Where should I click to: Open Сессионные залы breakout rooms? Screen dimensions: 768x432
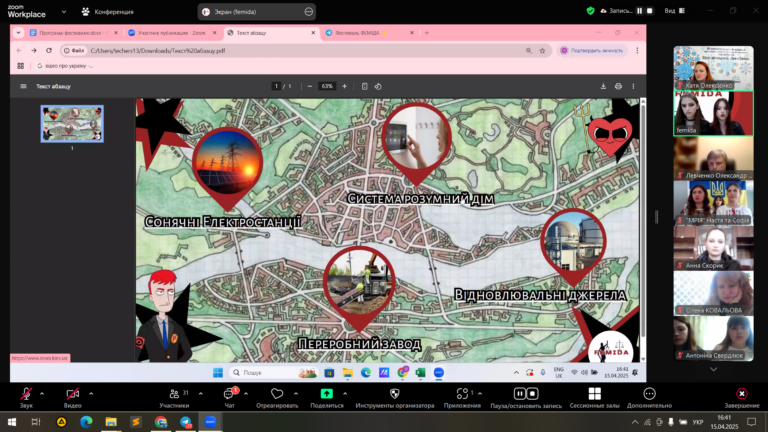point(593,394)
